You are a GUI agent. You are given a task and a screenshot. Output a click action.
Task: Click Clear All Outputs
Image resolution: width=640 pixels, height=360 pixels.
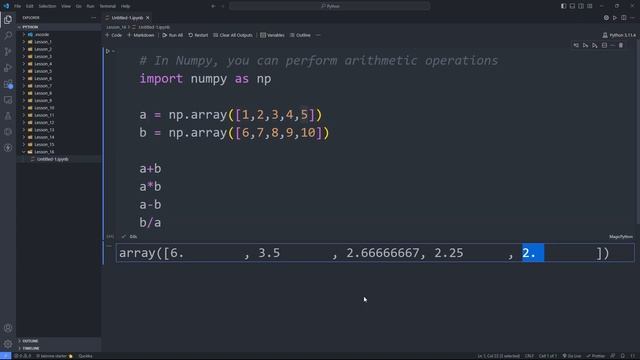pos(233,35)
